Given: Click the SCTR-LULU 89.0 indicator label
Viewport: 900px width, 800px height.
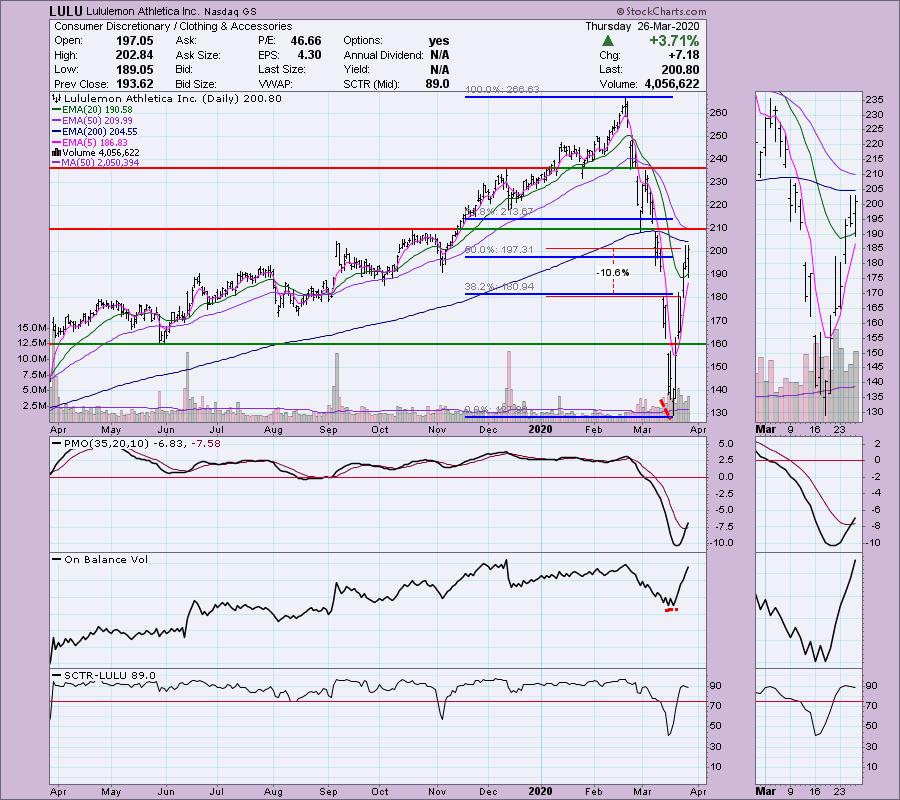Looking at the screenshot, I should click(x=104, y=675).
